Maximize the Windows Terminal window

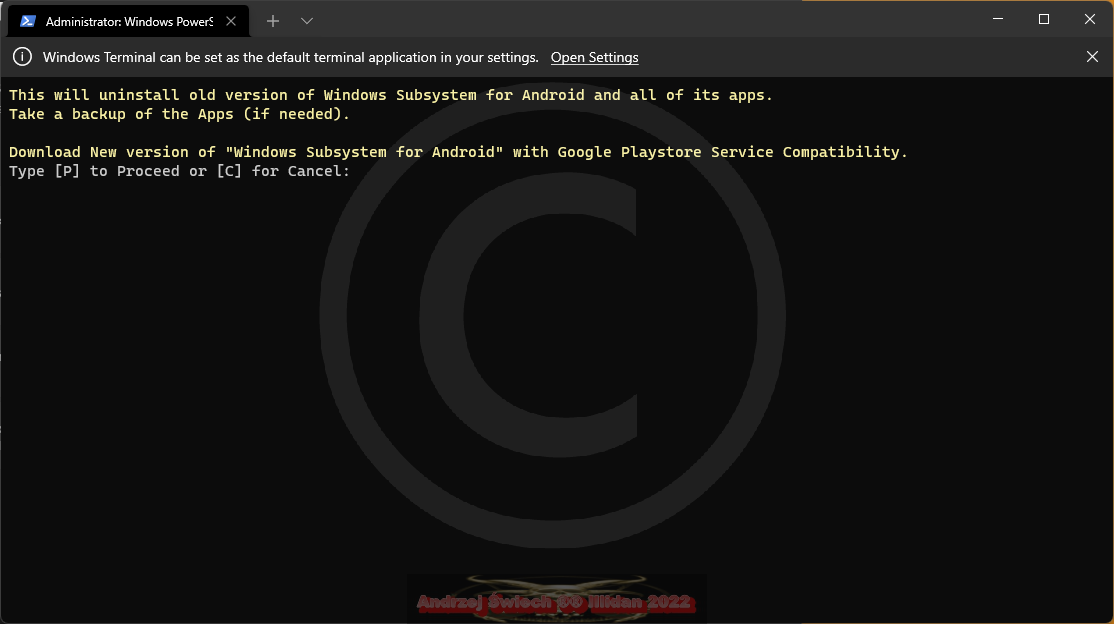coord(1044,19)
